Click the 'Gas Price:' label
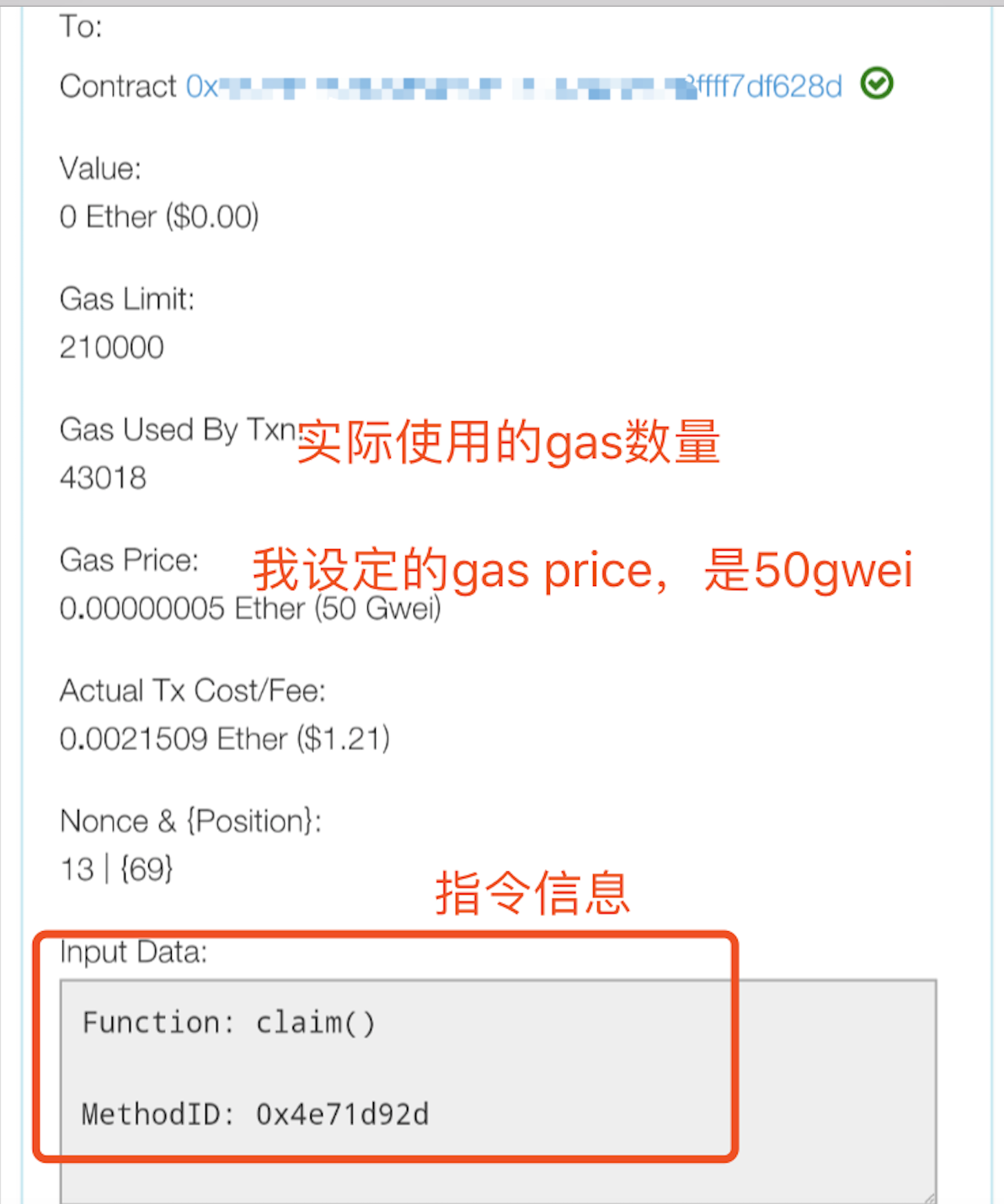Viewport: 1004px width, 1204px height. tap(129, 560)
